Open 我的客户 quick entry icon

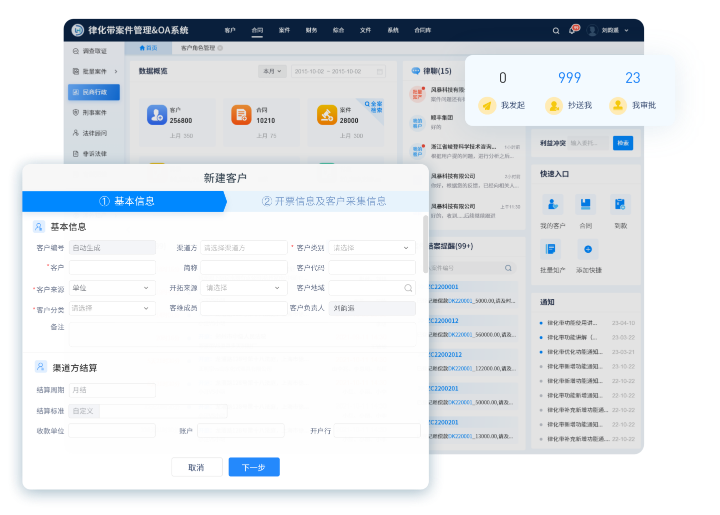point(552,205)
